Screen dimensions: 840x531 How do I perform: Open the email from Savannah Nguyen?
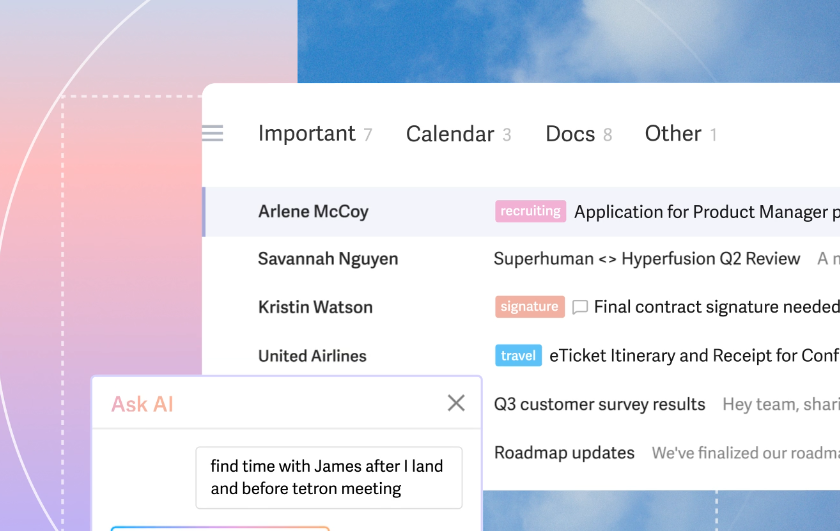(x=521, y=259)
